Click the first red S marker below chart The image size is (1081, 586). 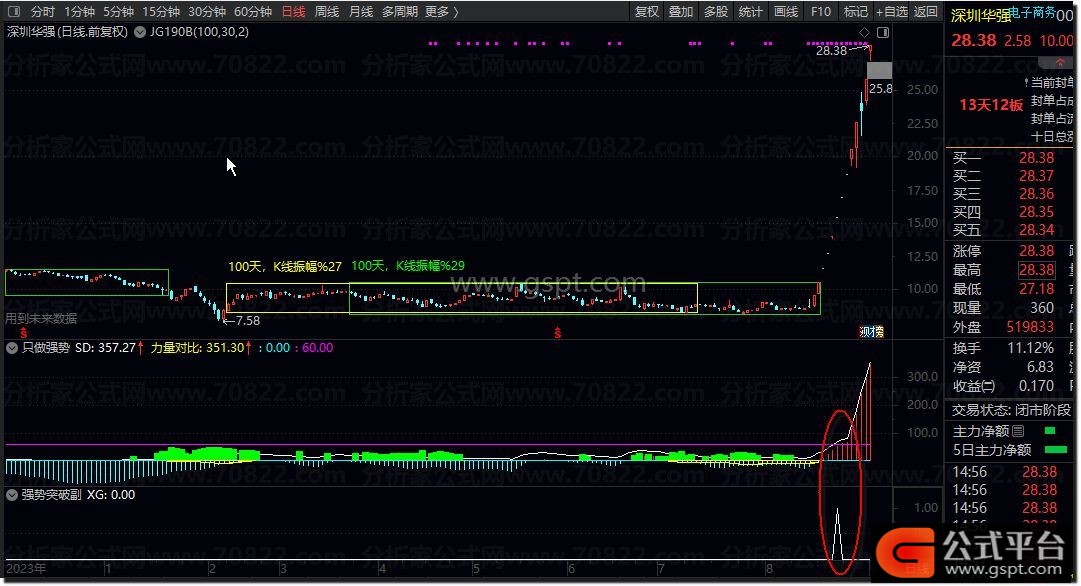pos(23,333)
